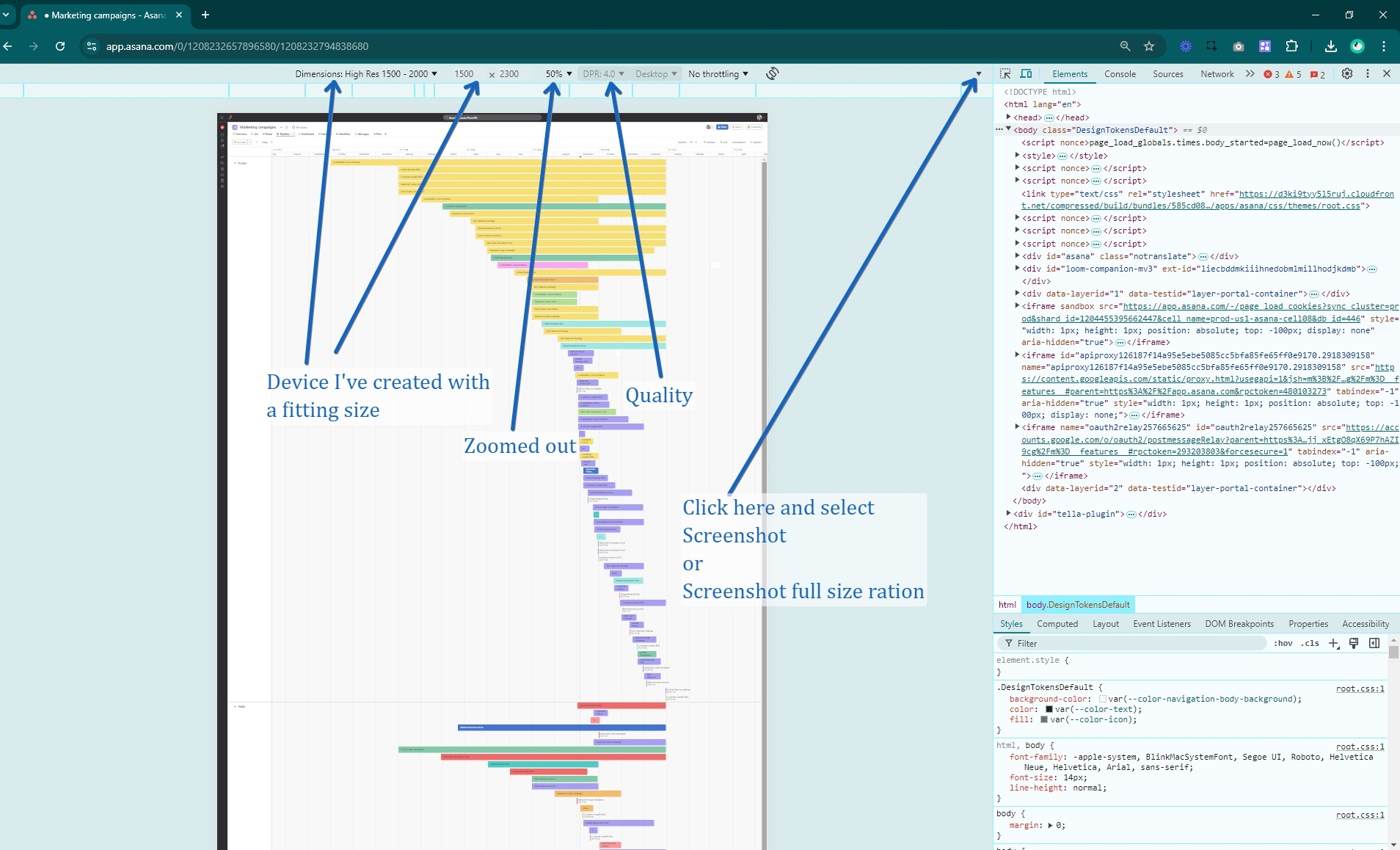The height and width of the screenshot is (850, 1400).
Task: Toggle element pseudo-states with :hov
Action: 1283,644
